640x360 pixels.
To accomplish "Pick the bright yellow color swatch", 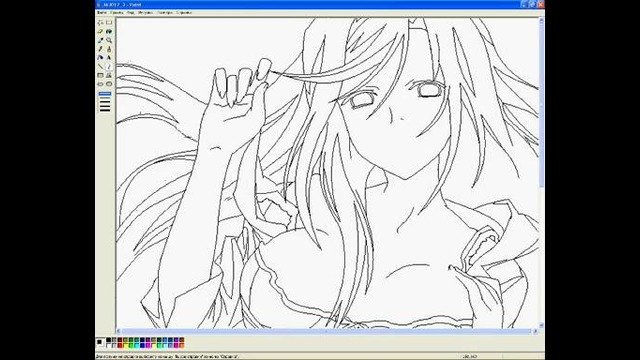I will (125, 346).
